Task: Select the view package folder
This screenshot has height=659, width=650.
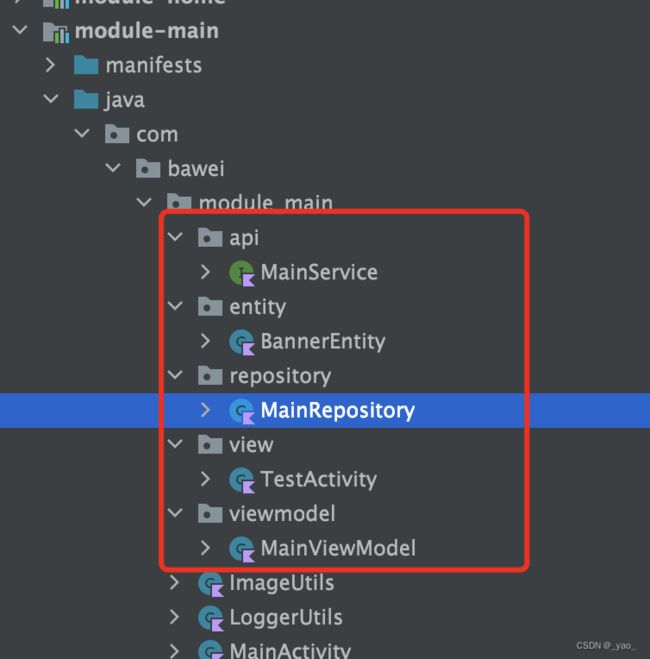Action: pos(210,445)
